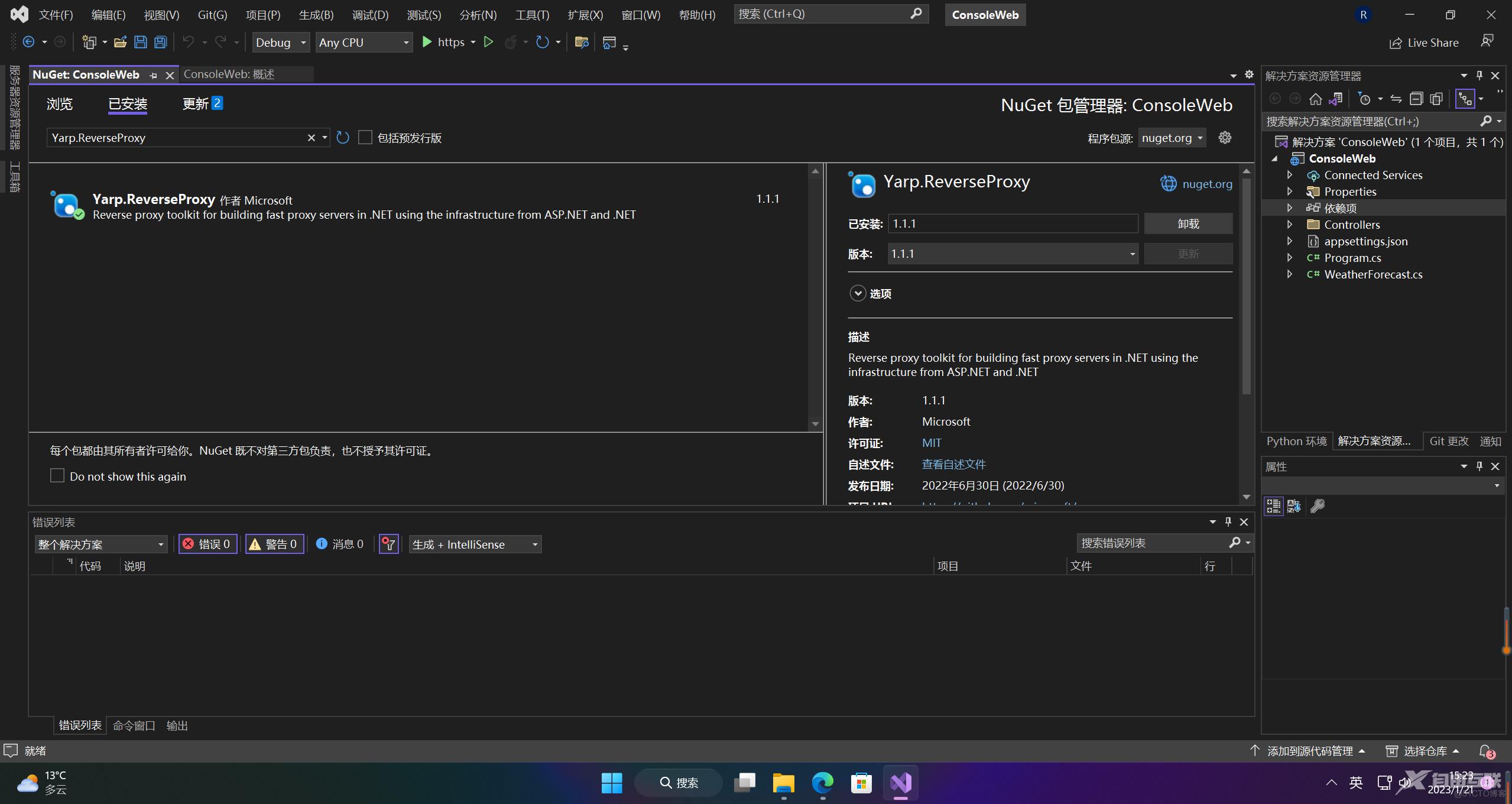Open the File (文件) menu

pyautogui.click(x=56, y=15)
